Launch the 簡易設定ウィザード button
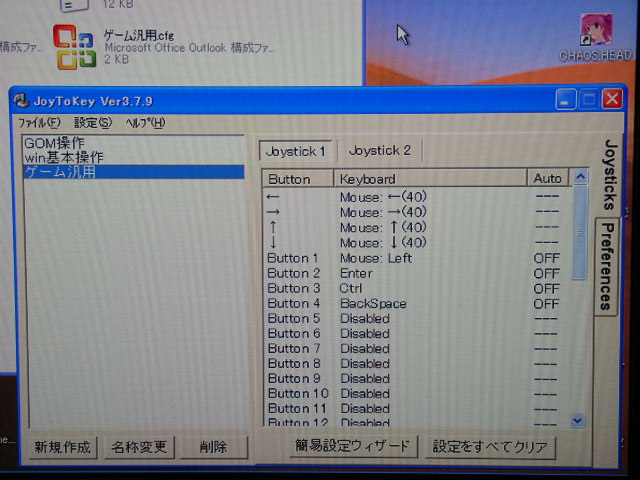640x480 pixels. pos(353,446)
